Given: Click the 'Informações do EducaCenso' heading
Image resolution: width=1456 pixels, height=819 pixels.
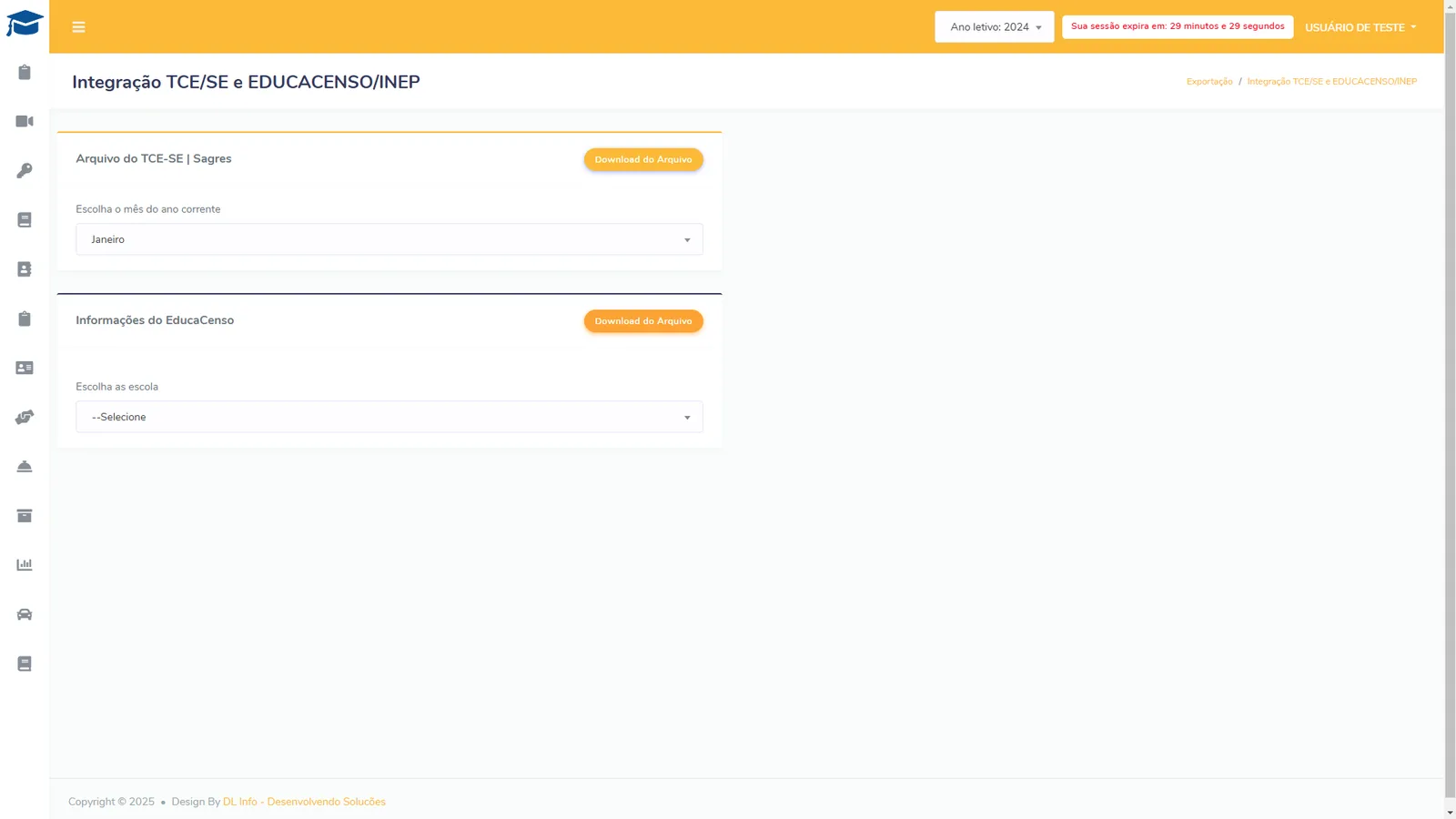Looking at the screenshot, I should [x=155, y=320].
